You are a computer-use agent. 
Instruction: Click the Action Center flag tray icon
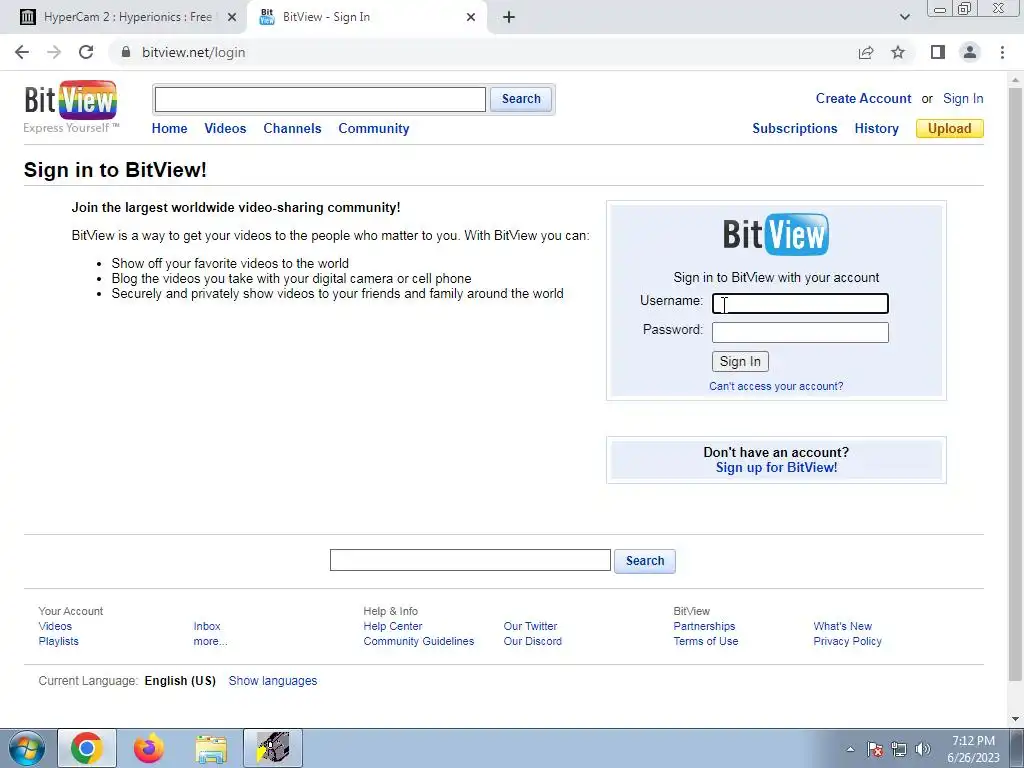(875, 749)
